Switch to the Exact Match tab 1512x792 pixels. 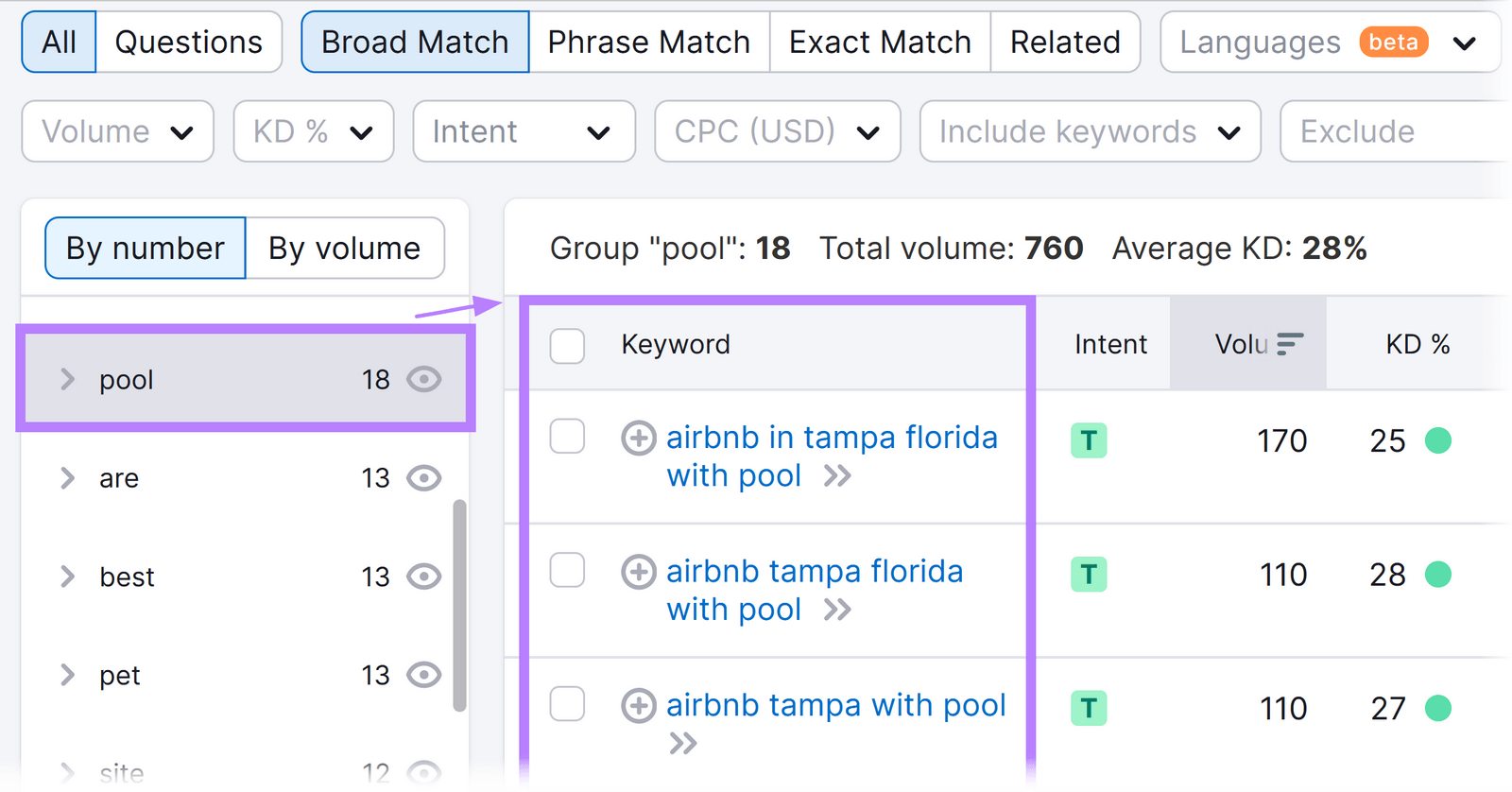point(880,43)
